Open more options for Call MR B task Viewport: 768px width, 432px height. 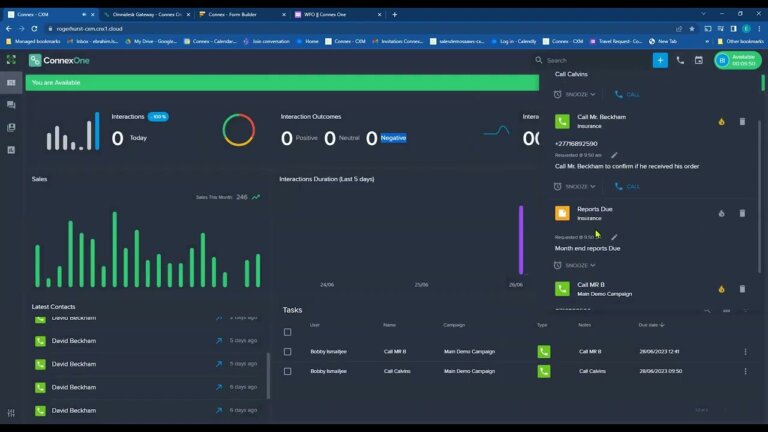coord(745,352)
